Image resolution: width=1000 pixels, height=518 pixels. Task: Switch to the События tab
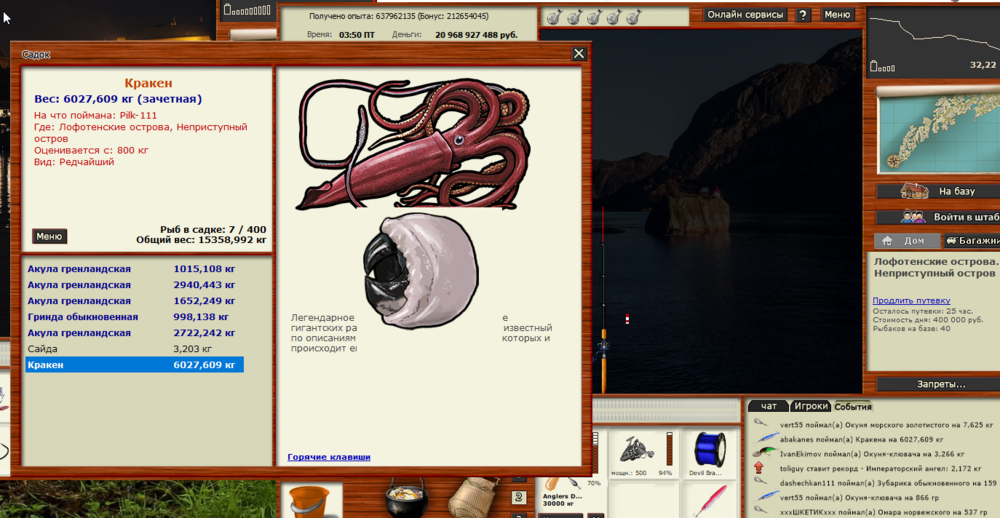pyautogui.click(x=853, y=406)
